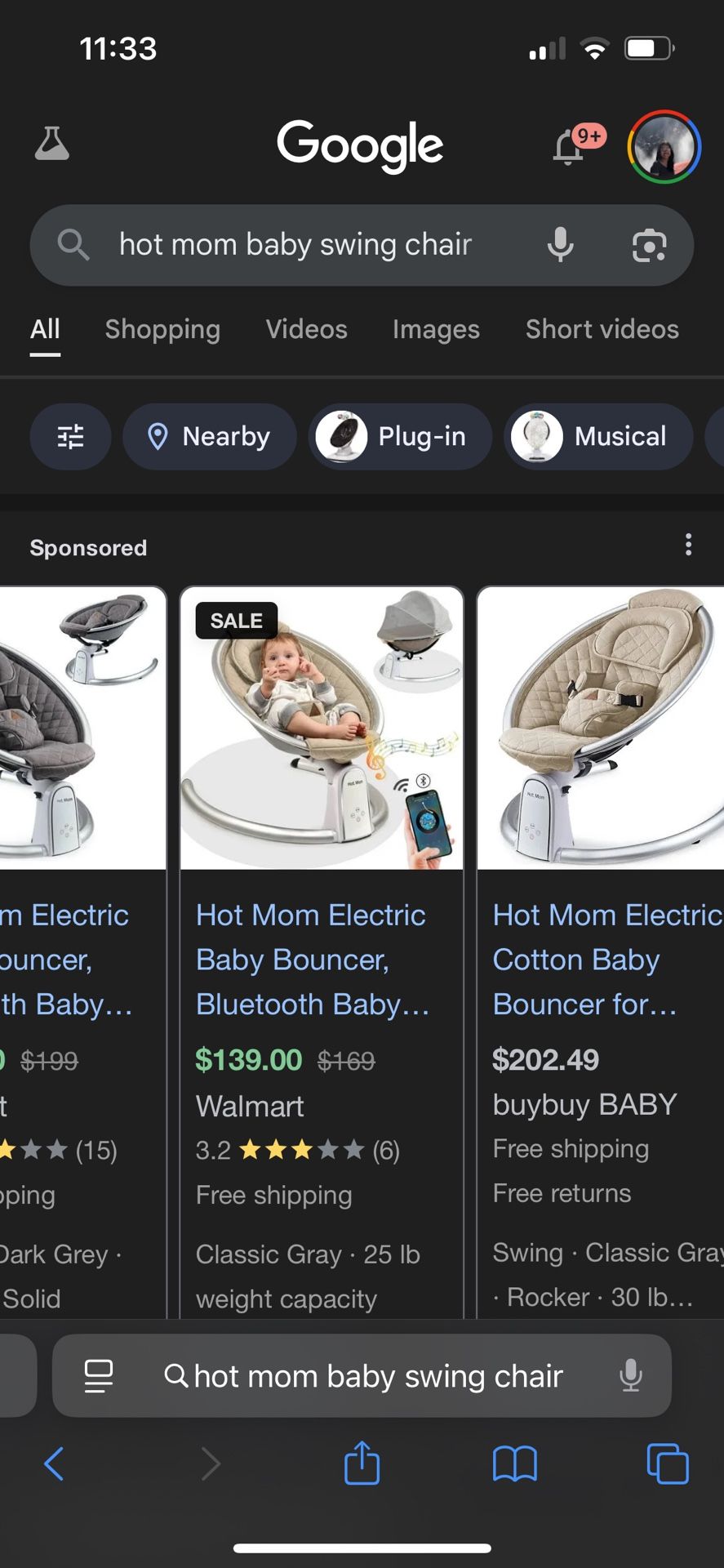Start voice search with the search box microphone
The width and height of the screenshot is (724, 1568).
560,245
